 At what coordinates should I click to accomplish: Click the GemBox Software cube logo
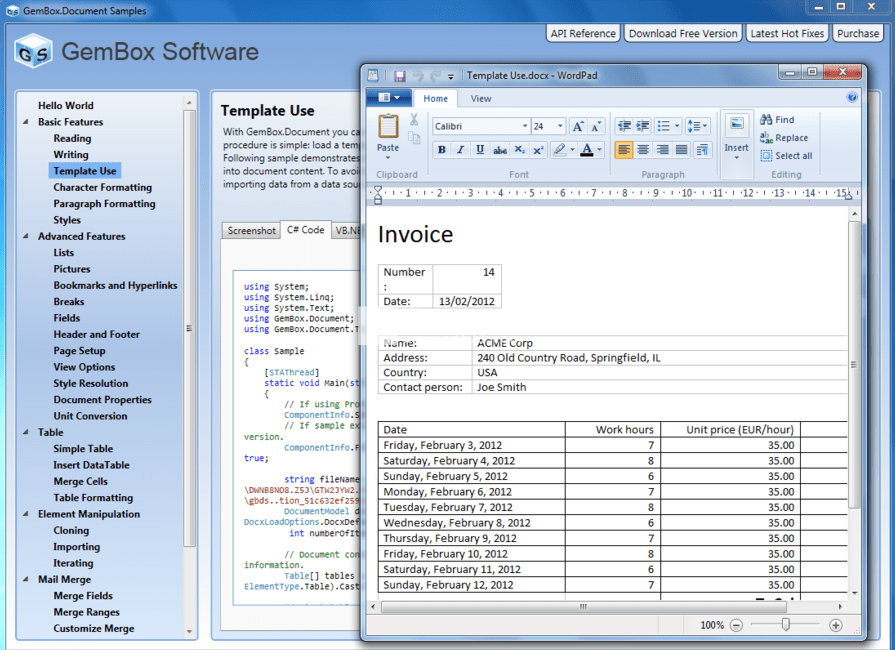(x=33, y=51)
